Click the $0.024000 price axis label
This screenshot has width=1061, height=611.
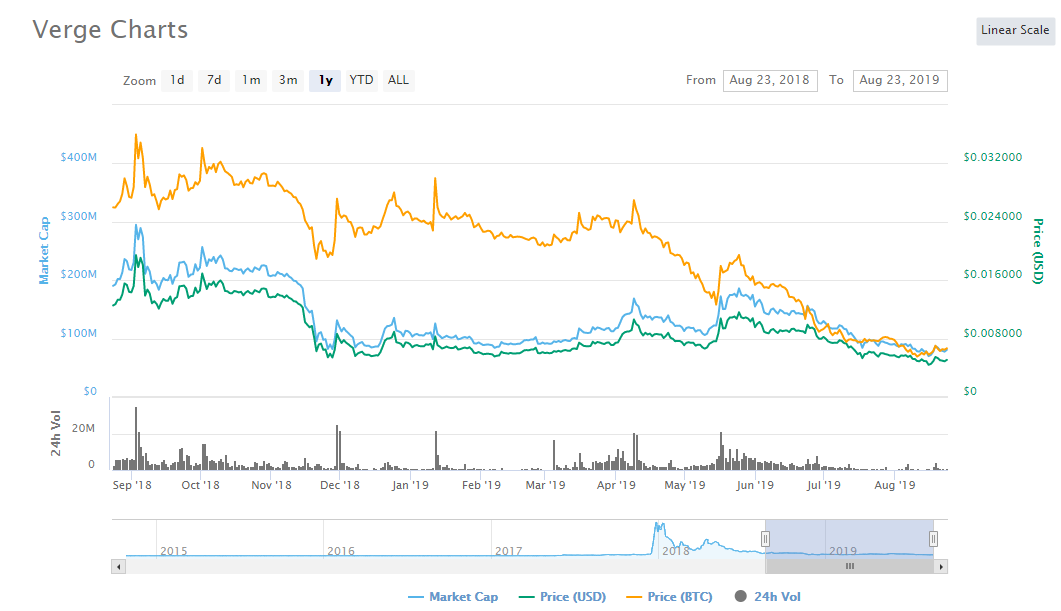pyautogui.click(x=993, y=217)
